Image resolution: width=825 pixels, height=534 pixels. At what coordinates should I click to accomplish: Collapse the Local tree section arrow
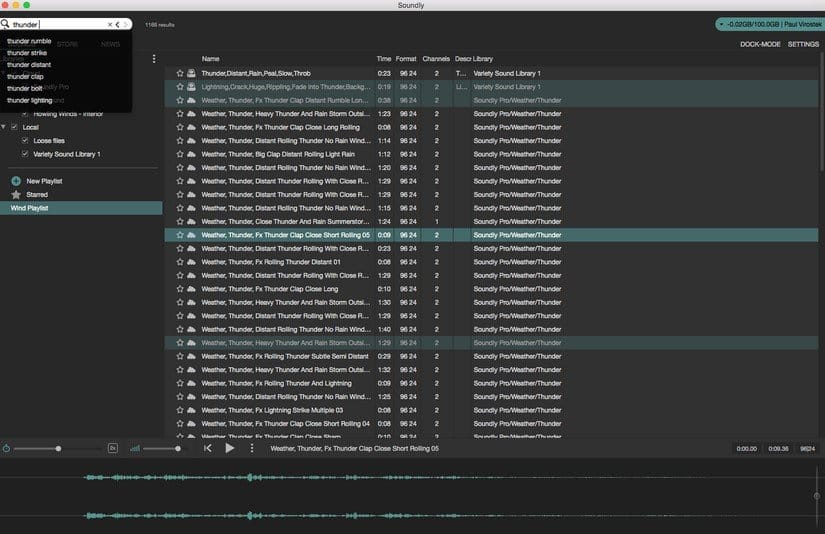click(x=4, y=128)
